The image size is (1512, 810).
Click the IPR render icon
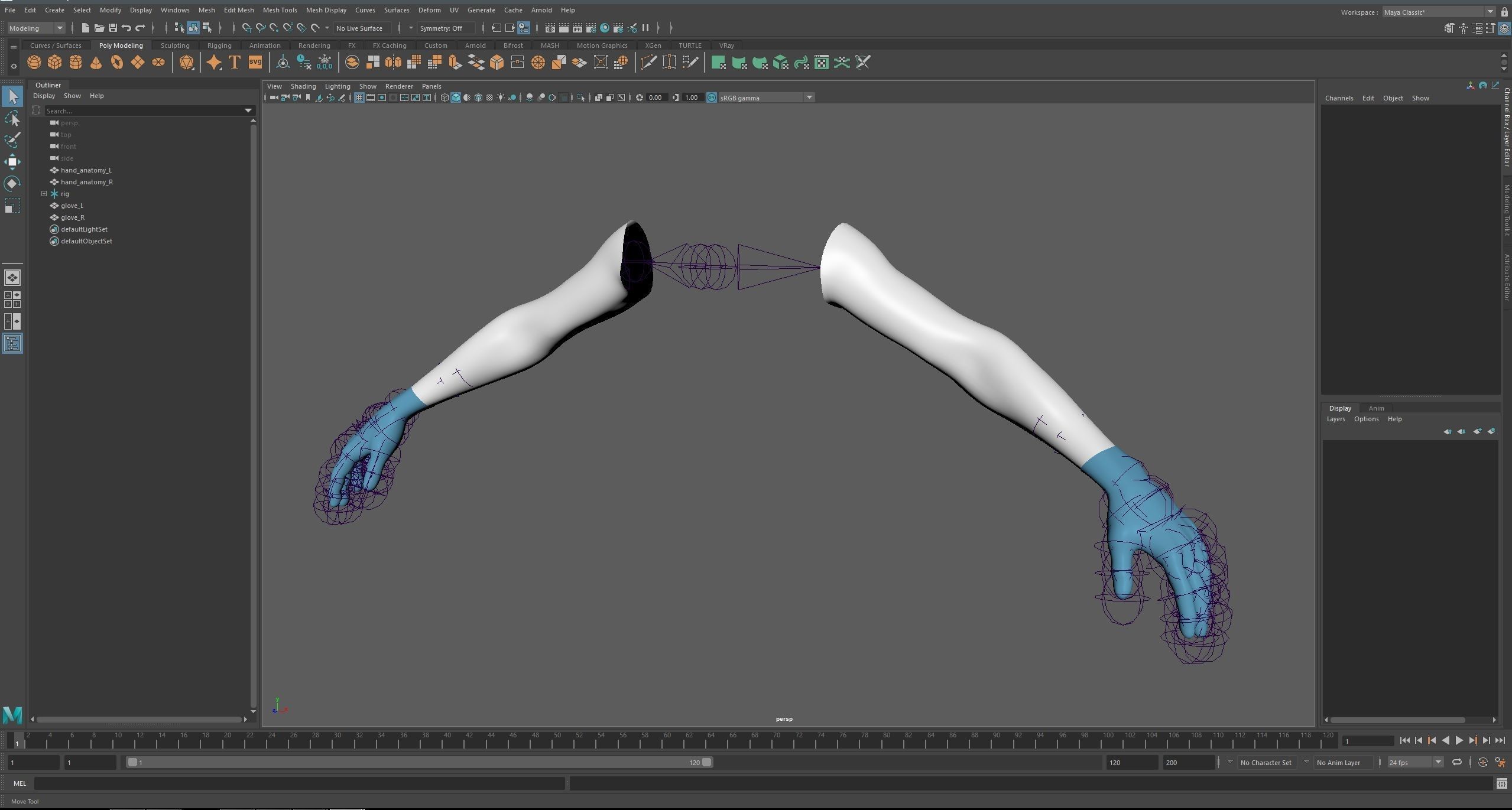click(x=577, y=28)
